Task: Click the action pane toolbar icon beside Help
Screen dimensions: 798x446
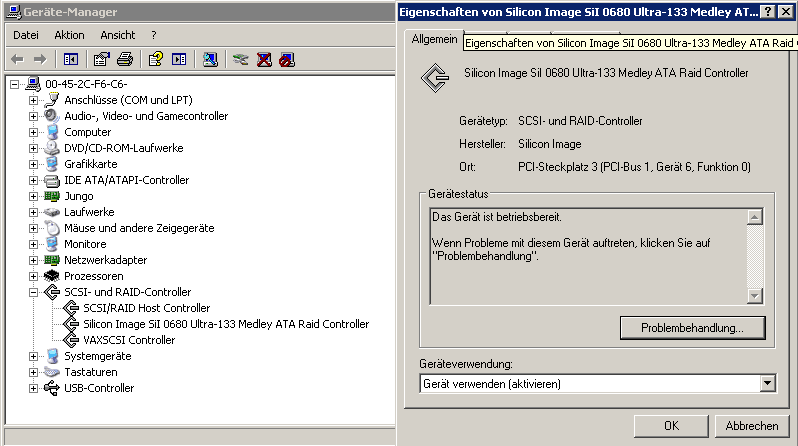Action: 179,60
